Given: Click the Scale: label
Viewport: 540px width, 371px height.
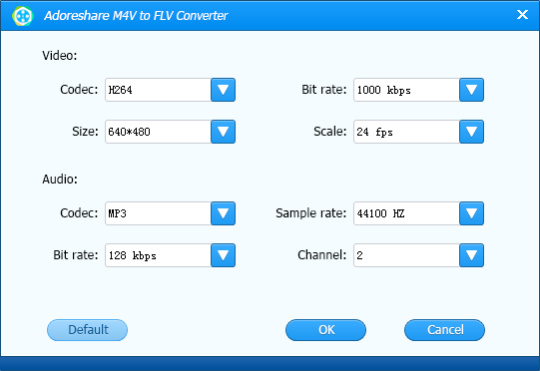Looking at the screenshot, I should 330,132.
